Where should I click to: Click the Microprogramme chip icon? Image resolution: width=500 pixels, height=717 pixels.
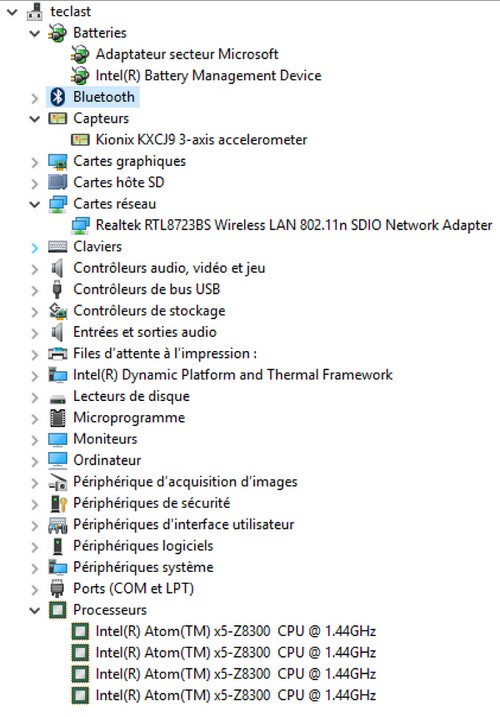click(58, 417)
